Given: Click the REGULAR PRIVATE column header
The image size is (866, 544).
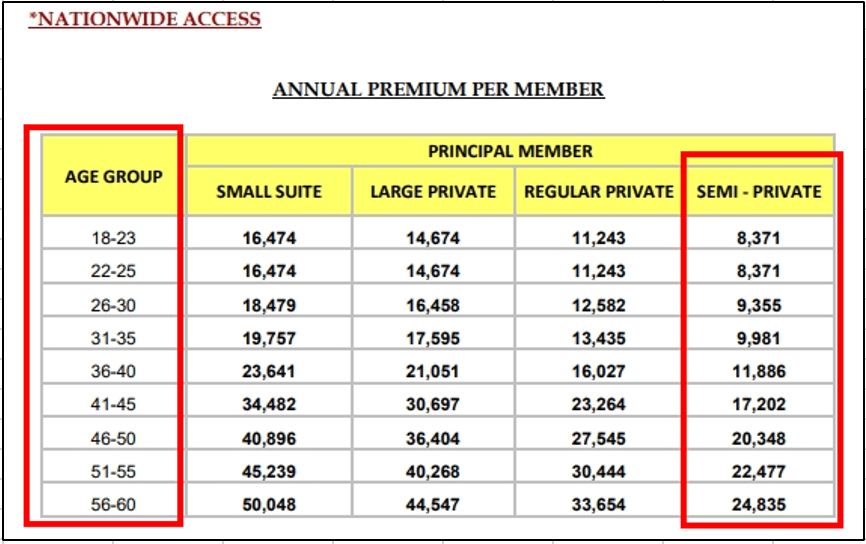Looking at the screenshot, I should [599, 191].
